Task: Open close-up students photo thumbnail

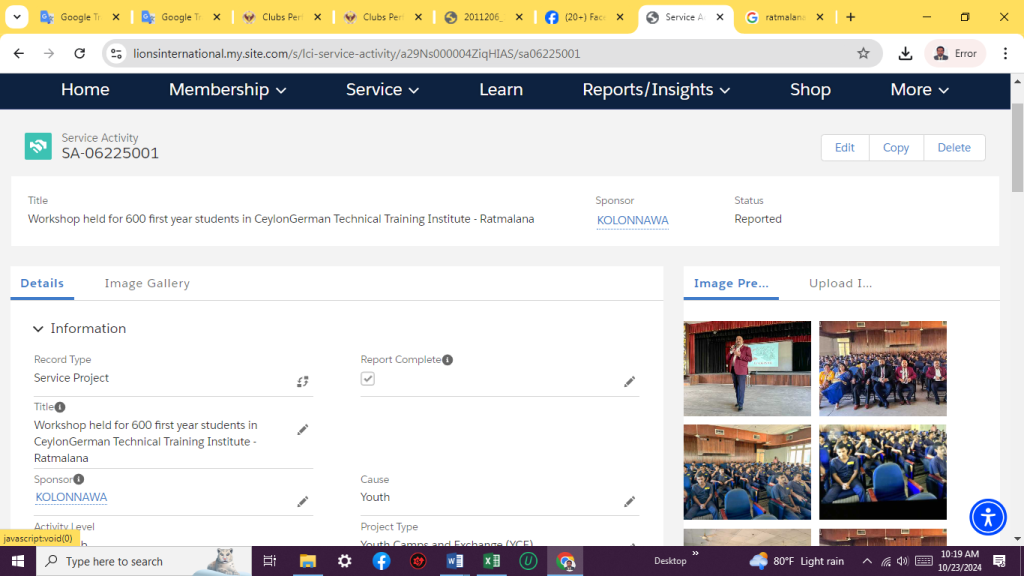Action: click(882, 472)
